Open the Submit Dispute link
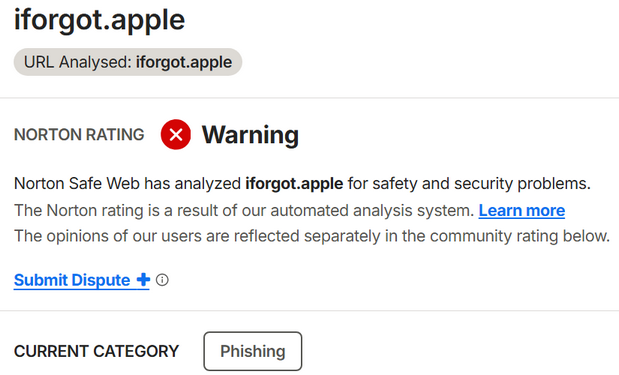619x375 pixels. (82, 280)
